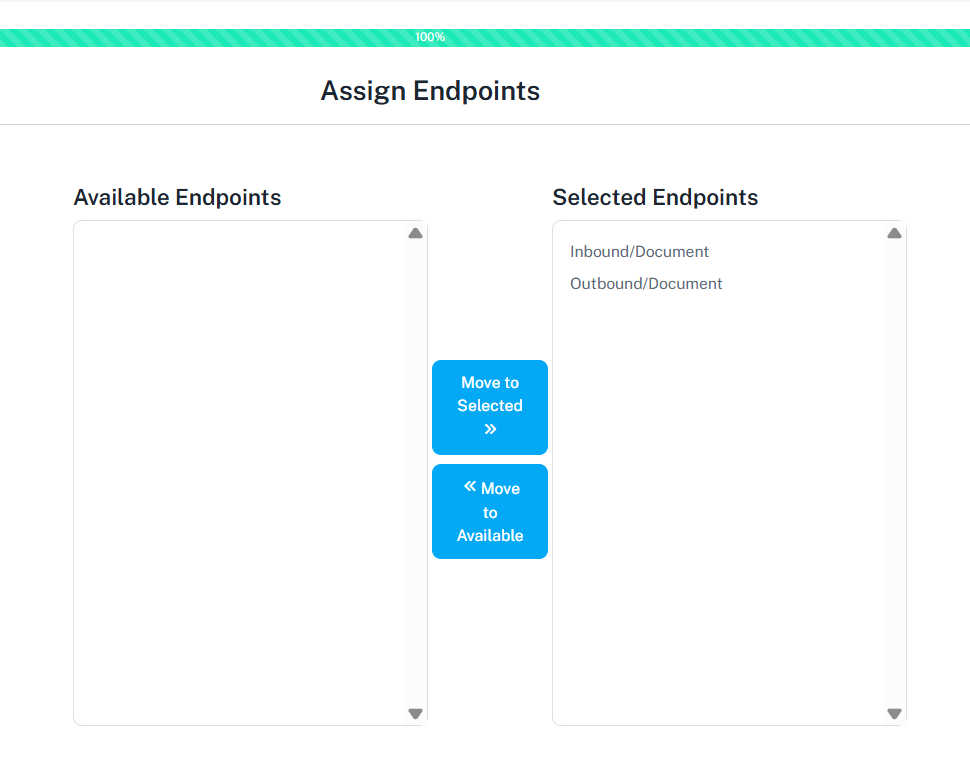Click the Available Endpoints label

[x=177, y=198]
